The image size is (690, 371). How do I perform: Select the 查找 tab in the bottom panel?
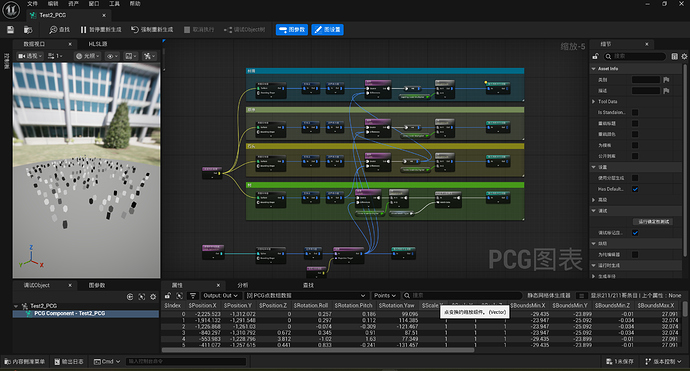point(308,285)
